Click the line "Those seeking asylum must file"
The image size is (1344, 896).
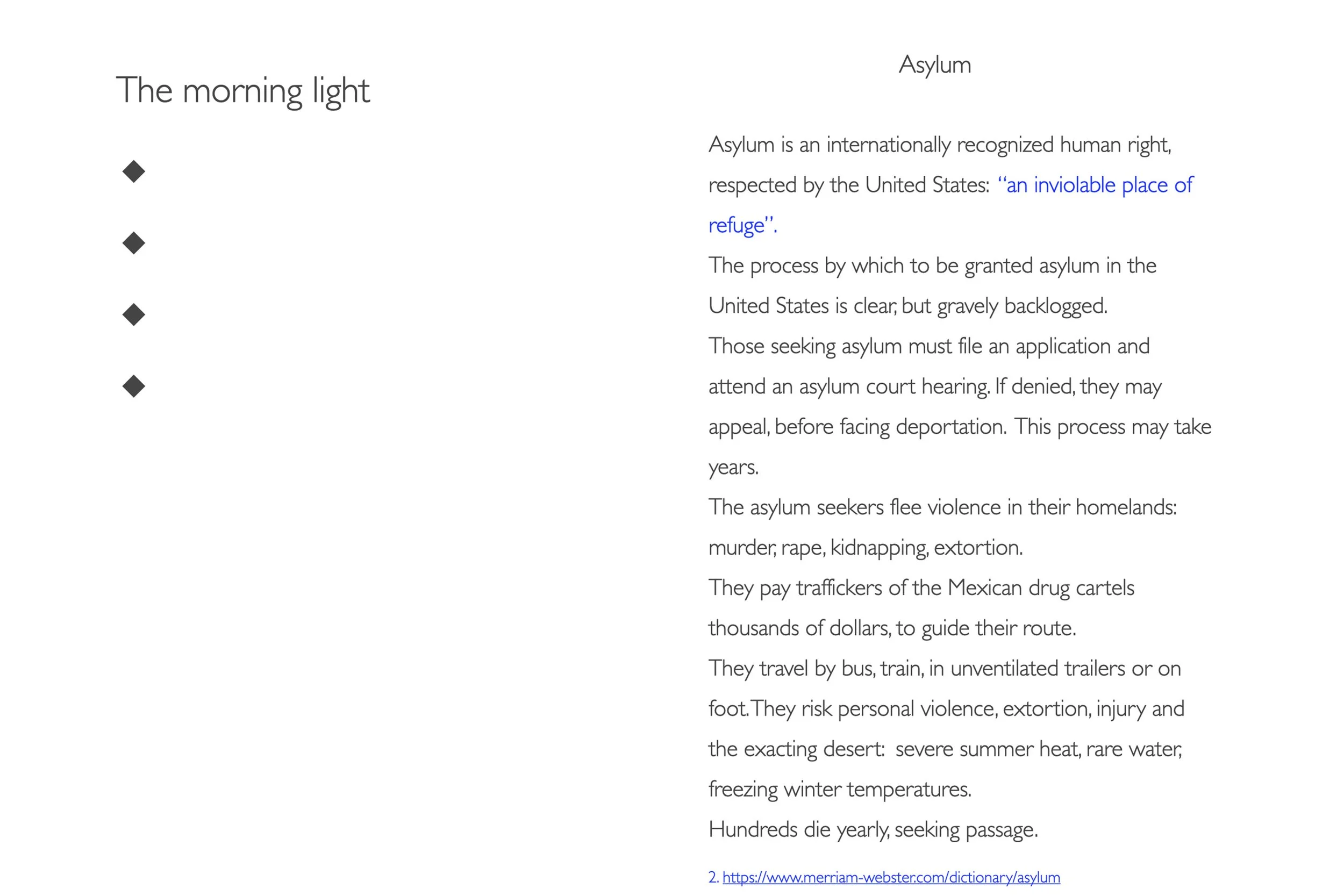(928, 346)
